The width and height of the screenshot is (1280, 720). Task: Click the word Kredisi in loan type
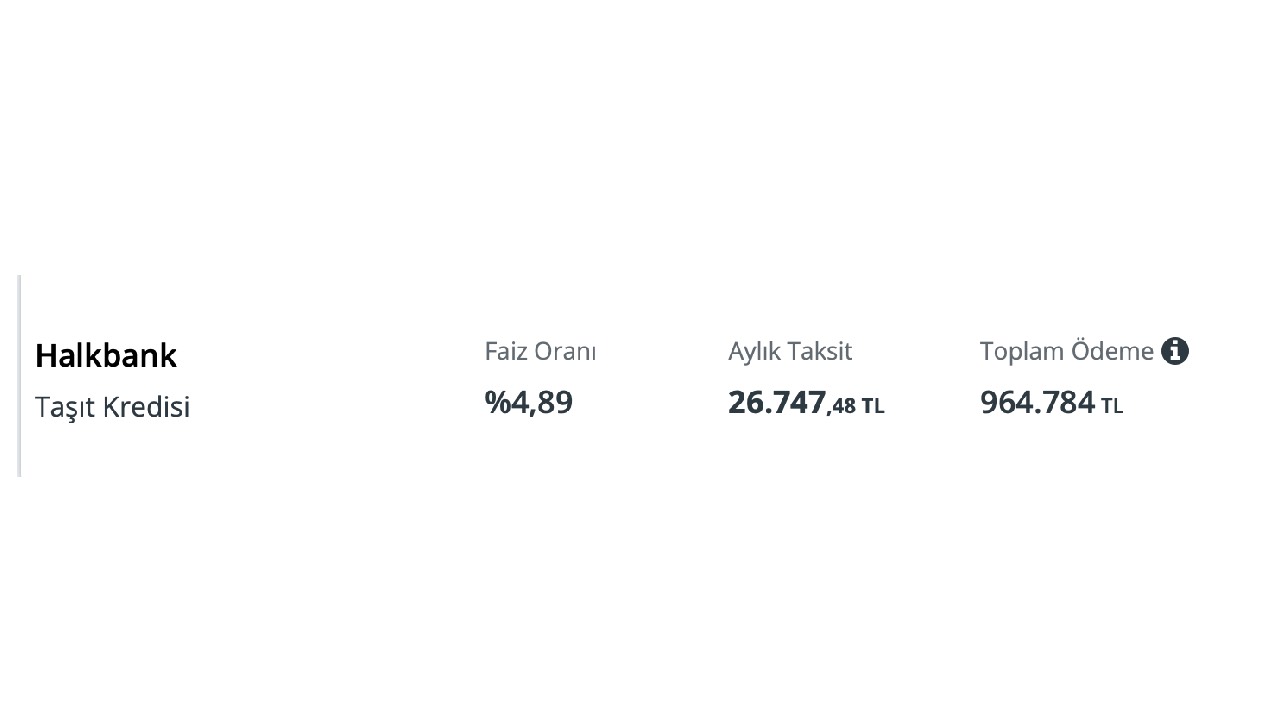147,407
